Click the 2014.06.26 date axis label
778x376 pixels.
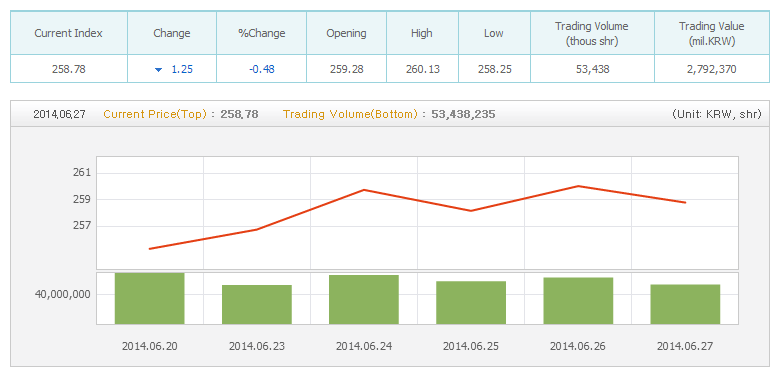pyautogui.click(x=578, y=346)
